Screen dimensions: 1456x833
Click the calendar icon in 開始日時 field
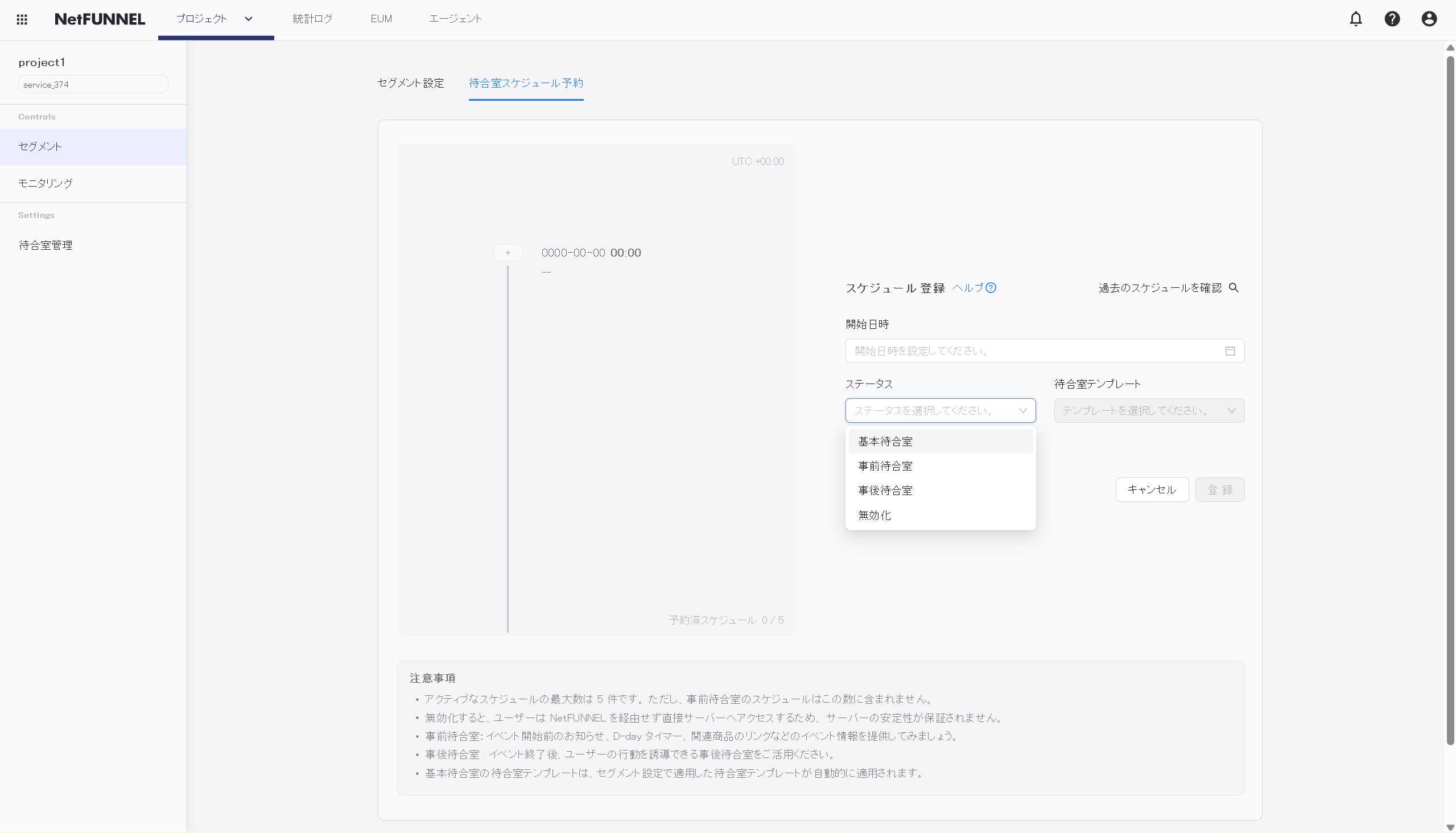1231,350
